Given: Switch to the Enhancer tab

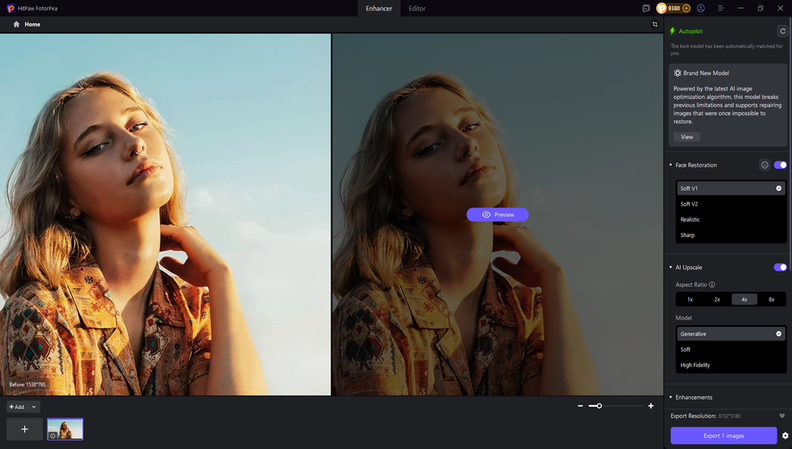Looking at the screenshot, I should click(379, 9).
